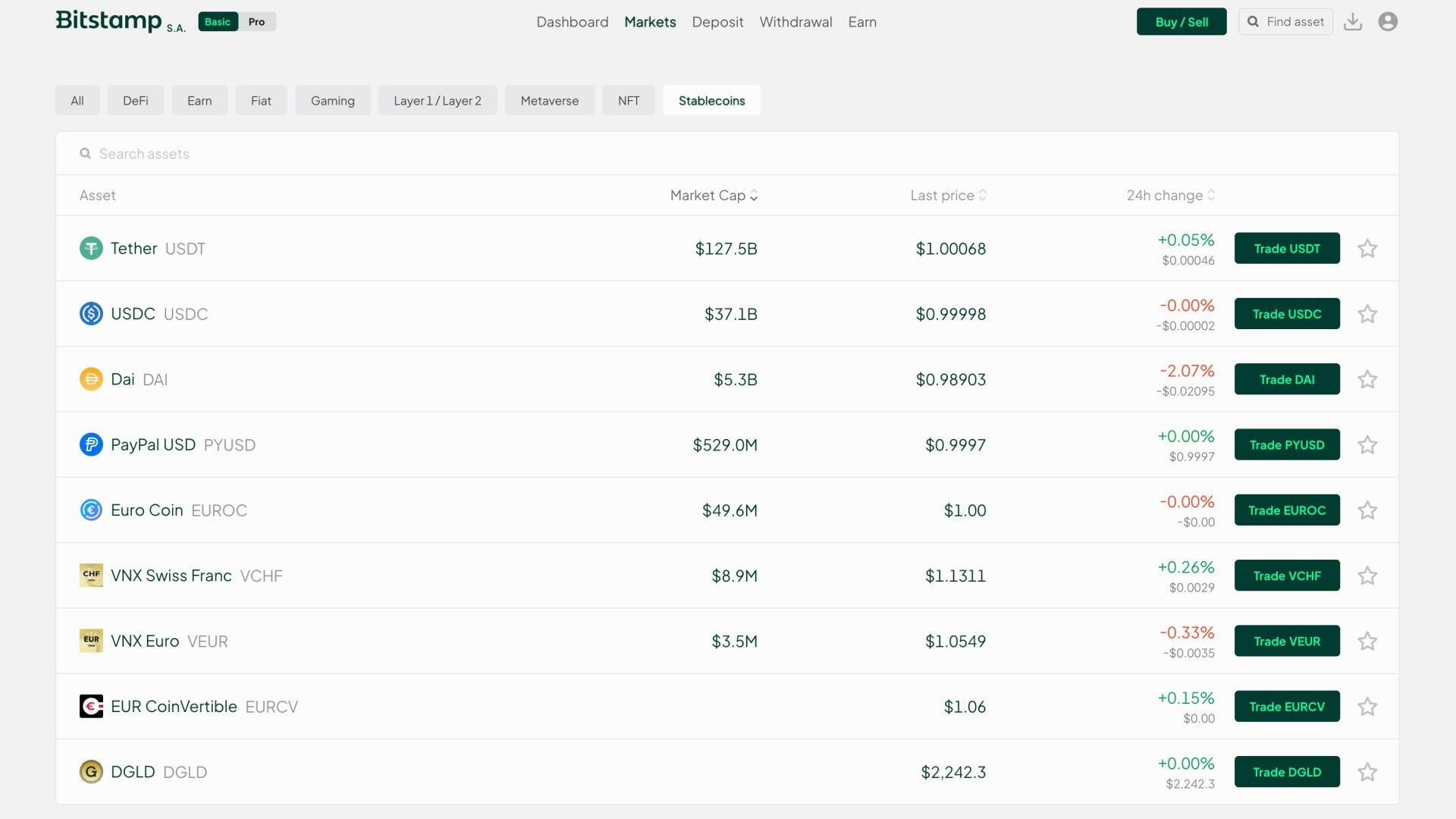
Task: Click the Tether coin icon
Action: 91,248
